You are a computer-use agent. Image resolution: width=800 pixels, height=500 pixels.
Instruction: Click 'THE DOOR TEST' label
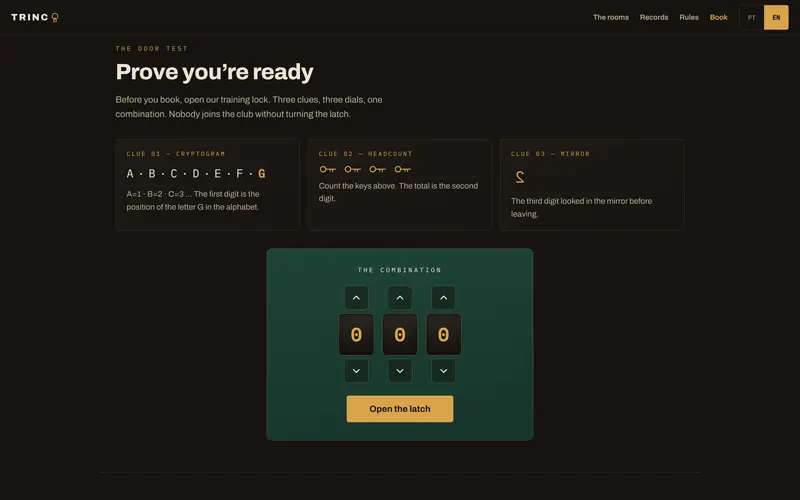coord(152,48)
